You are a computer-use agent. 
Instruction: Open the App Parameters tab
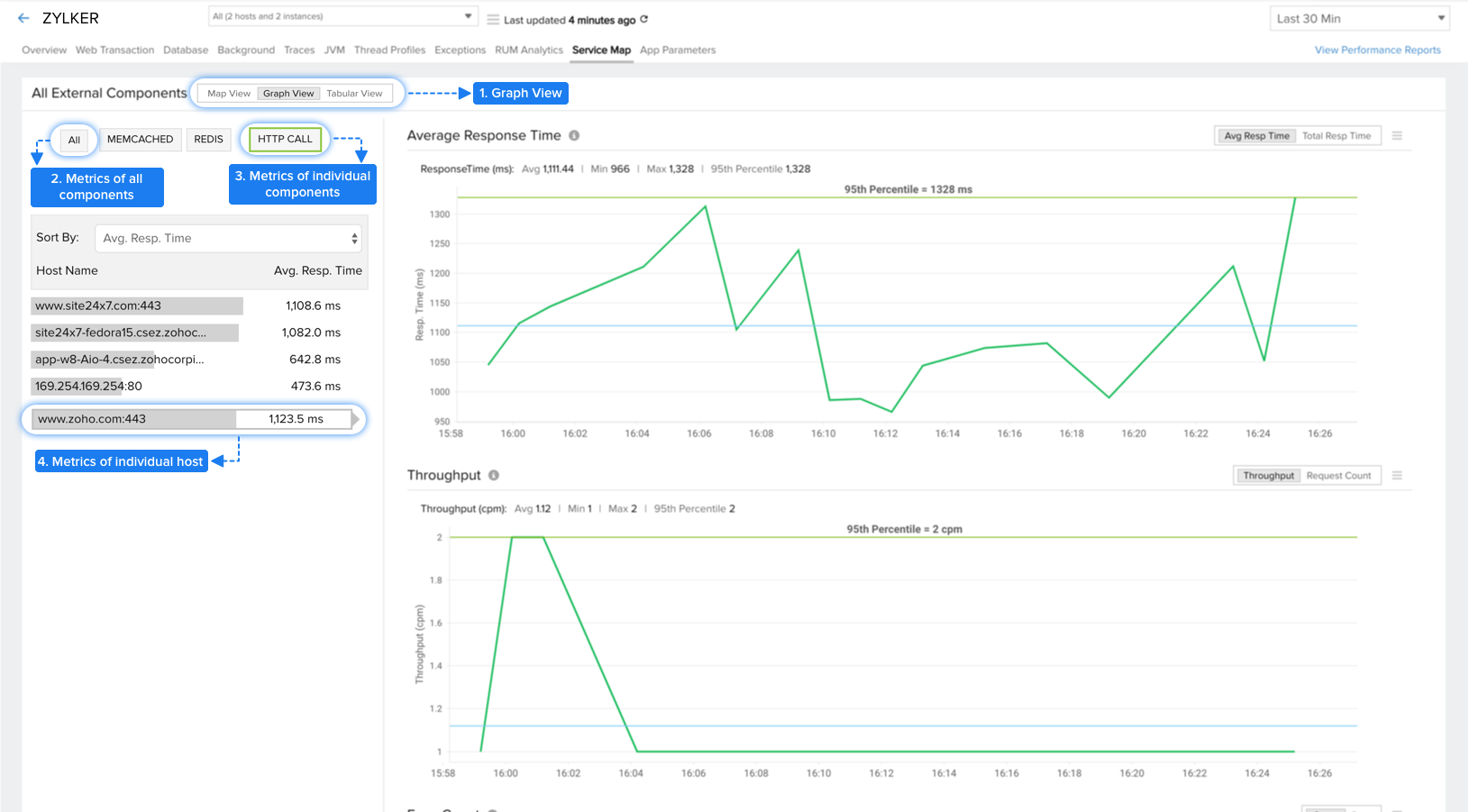pos(678,50)
